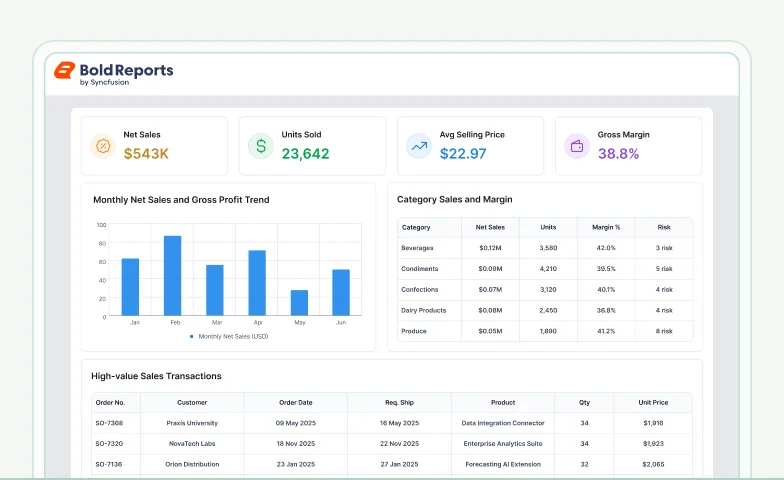Viewport: 784px width, 480px height.
Task: Select the 38.8% Gross Margin value
Action: click(x=618, y=154)
